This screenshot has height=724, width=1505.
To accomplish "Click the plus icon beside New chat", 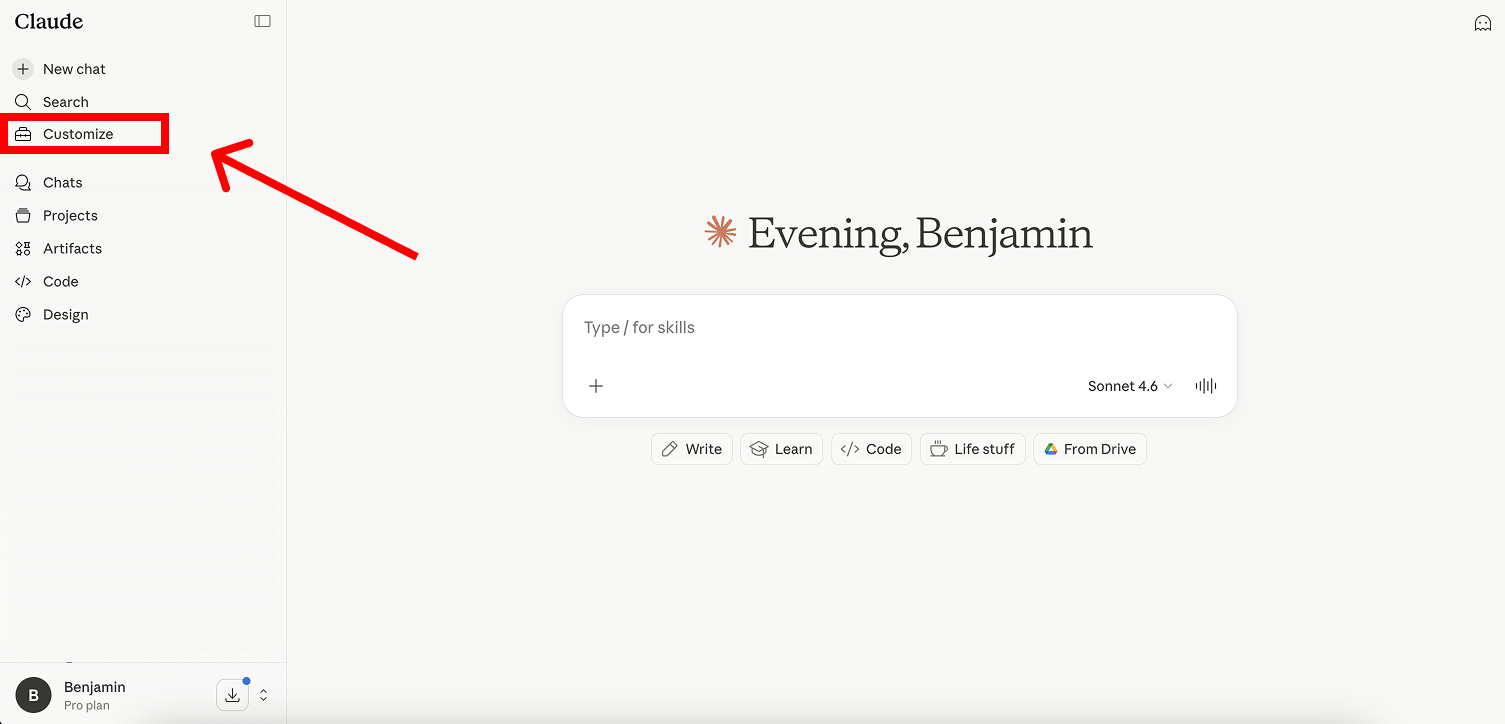I will click(23, 69).
